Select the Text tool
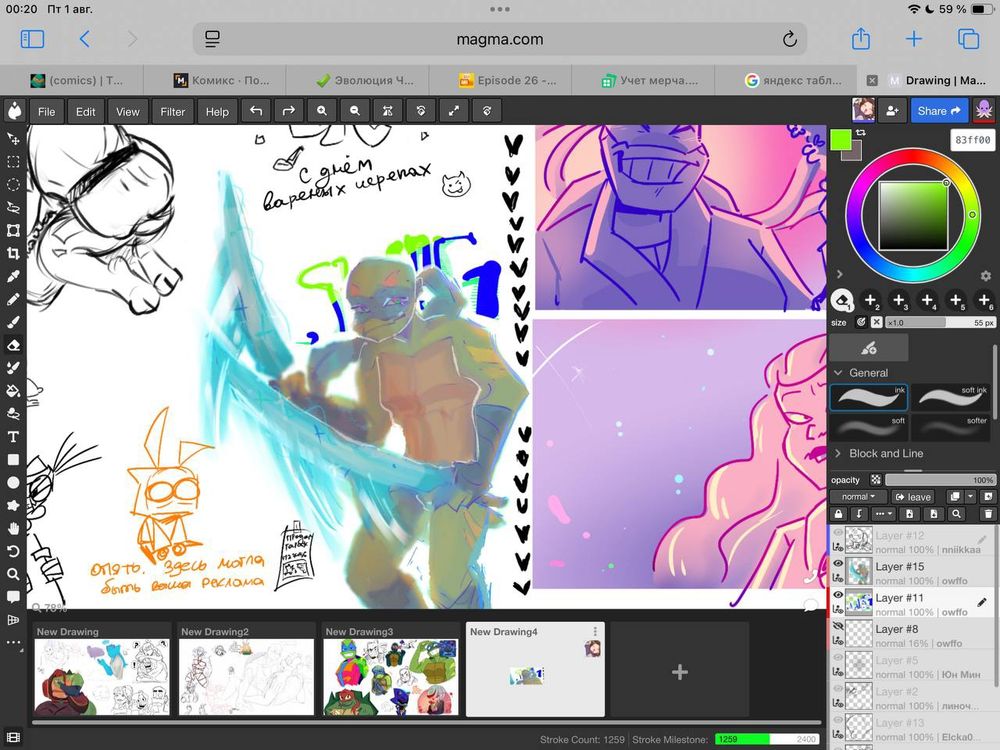The image size is (1000, 750). 13,437
